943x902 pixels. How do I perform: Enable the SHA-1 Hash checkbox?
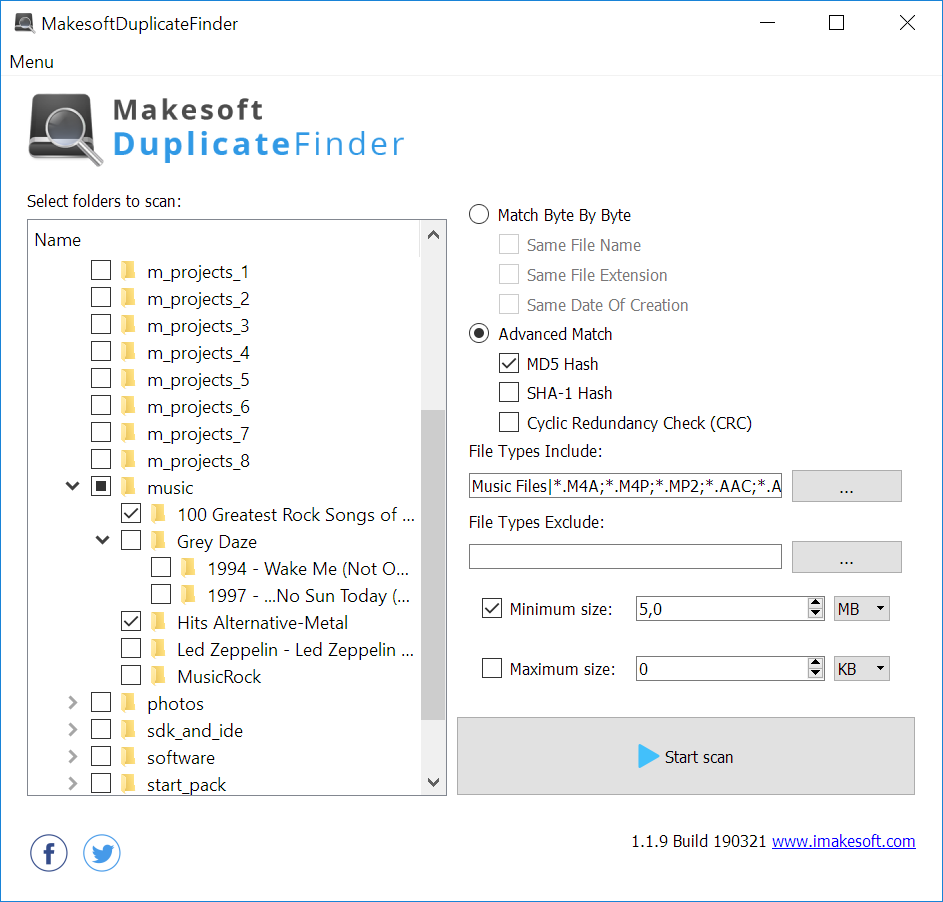click(x=509, y=393)
